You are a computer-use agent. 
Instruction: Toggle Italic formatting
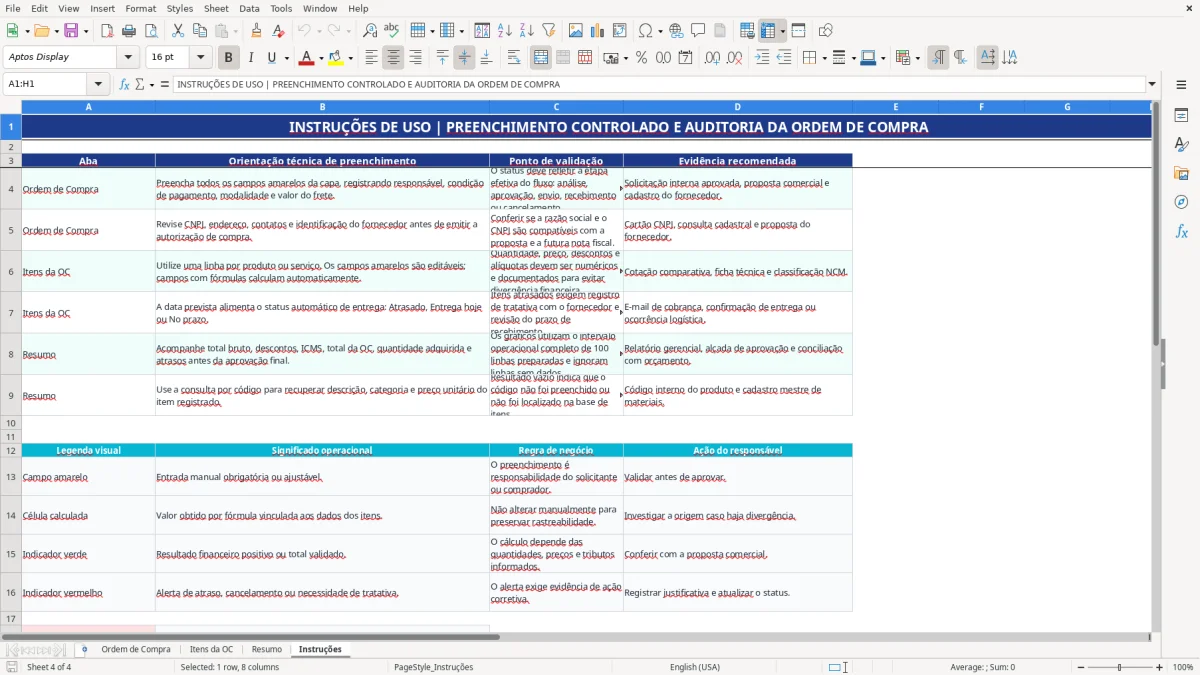pos(250,58)
